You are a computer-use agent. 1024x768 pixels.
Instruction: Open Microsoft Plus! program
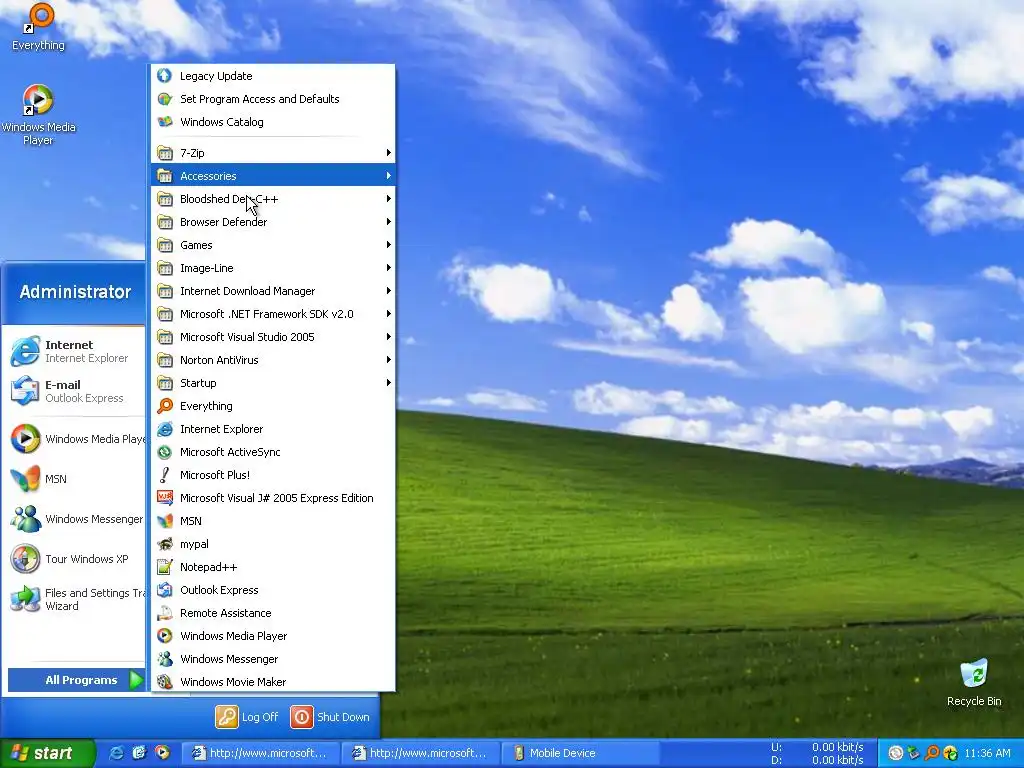[273, 475]
